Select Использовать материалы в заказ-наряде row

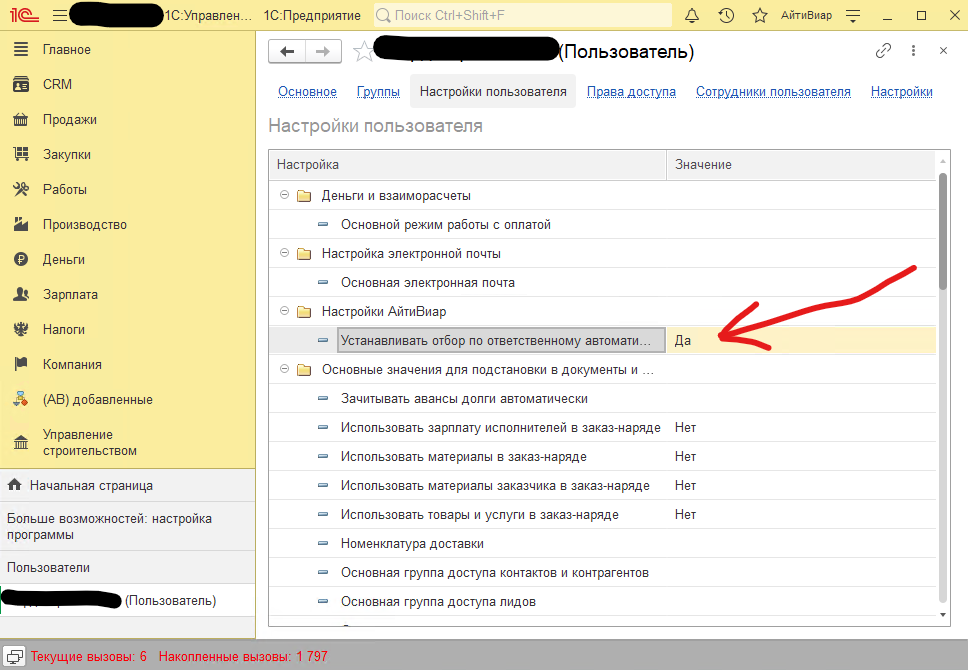pos(603,457)
